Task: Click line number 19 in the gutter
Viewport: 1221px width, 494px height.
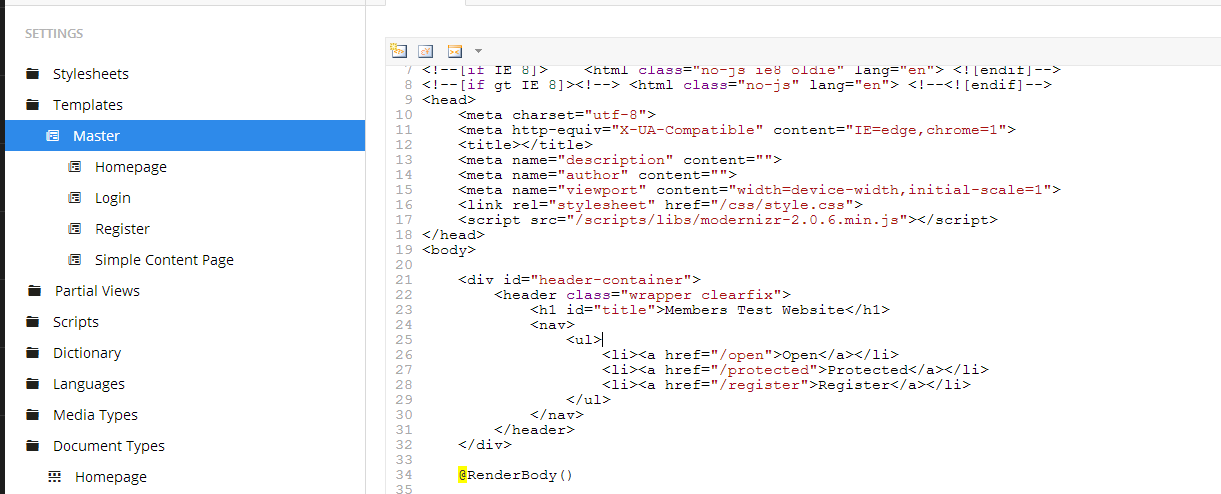Action: coord(404,250)
